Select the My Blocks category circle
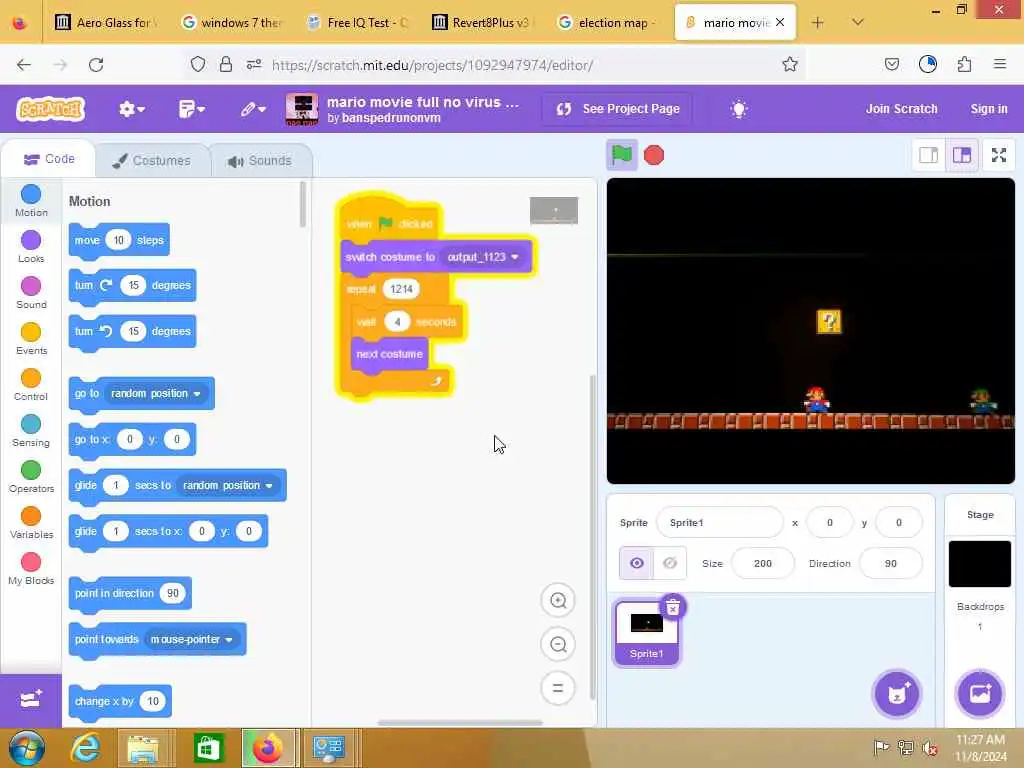The width and height of the screenshot is (1024, 768). (x=31, y=562)
